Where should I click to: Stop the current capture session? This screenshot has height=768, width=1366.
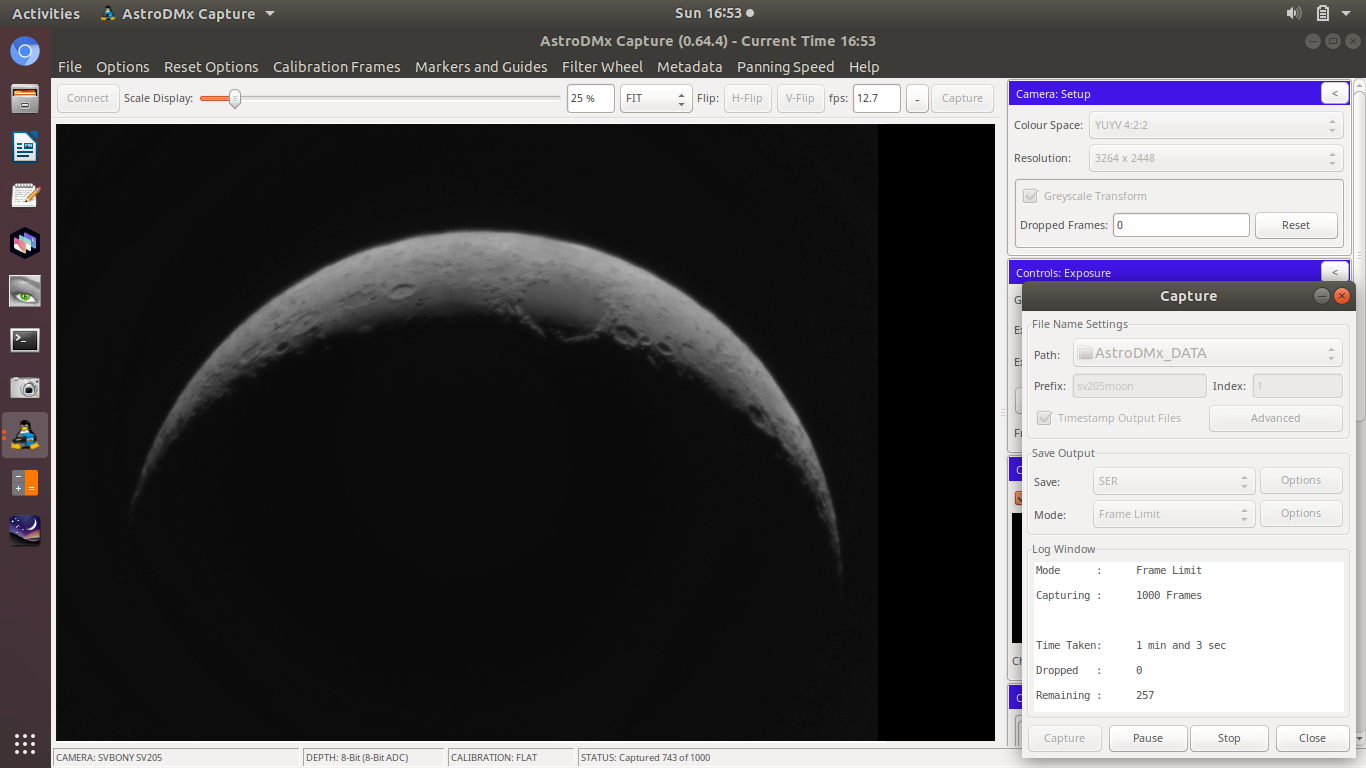1228,738
